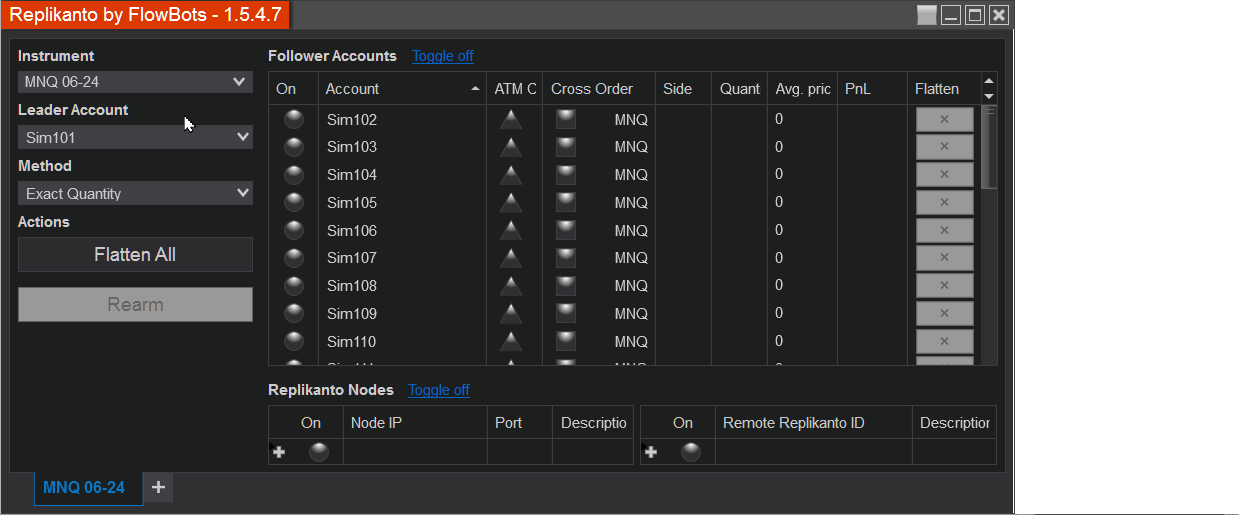Click the empty Port cell
The height and width of the screenshot is (515, 1239).
pyautogui.click(x=520, y=452)
